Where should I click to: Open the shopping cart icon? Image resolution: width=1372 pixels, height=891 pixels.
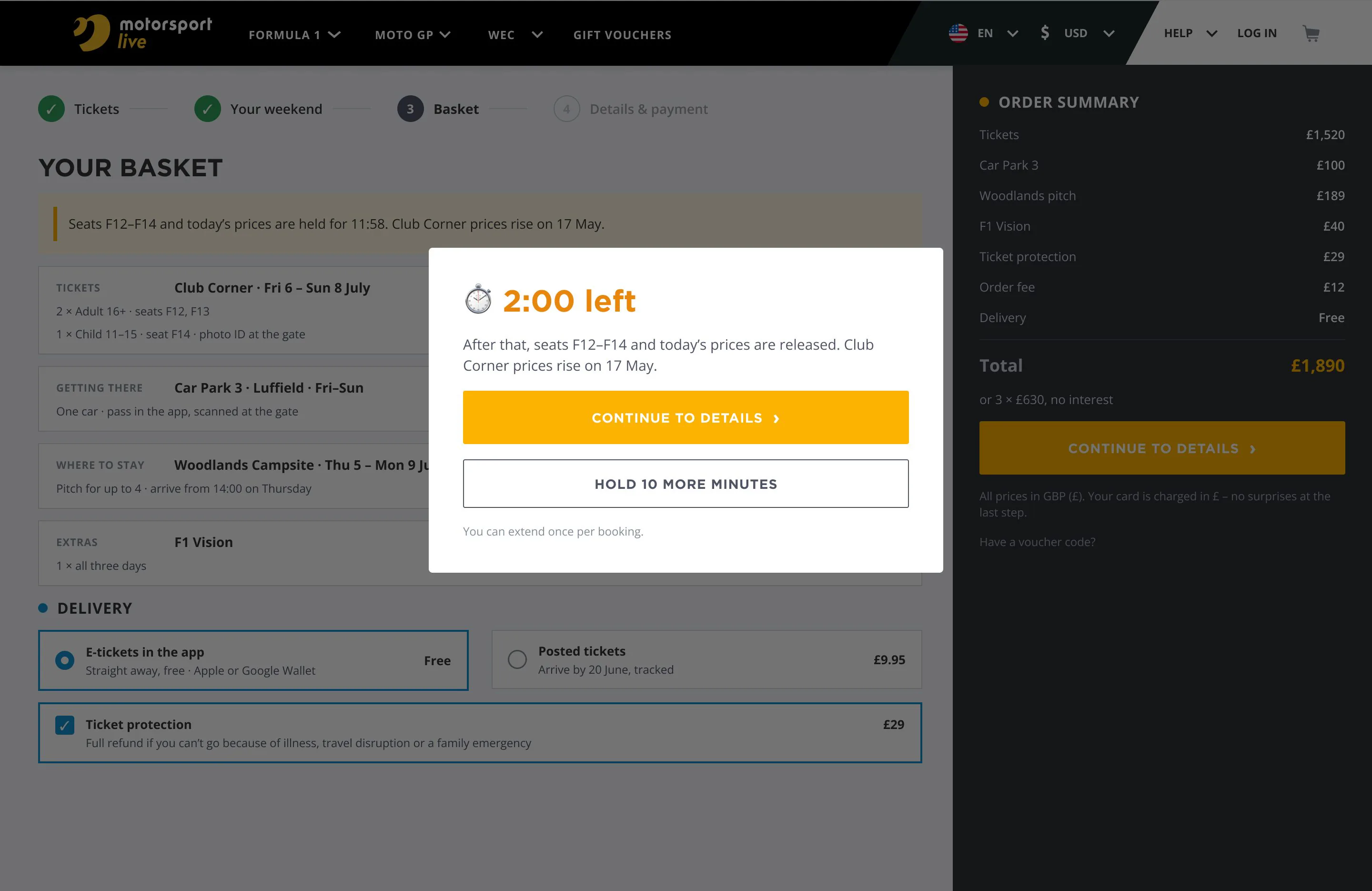[x=1311, y=33]
